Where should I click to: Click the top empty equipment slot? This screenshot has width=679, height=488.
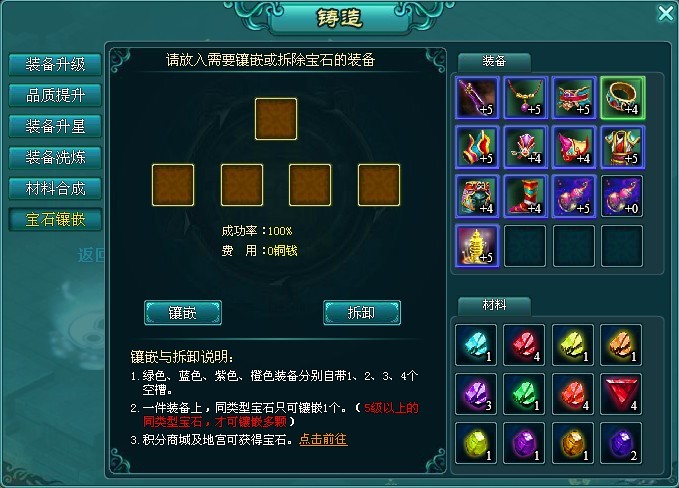pyautogui.click(x=276, y=119)
